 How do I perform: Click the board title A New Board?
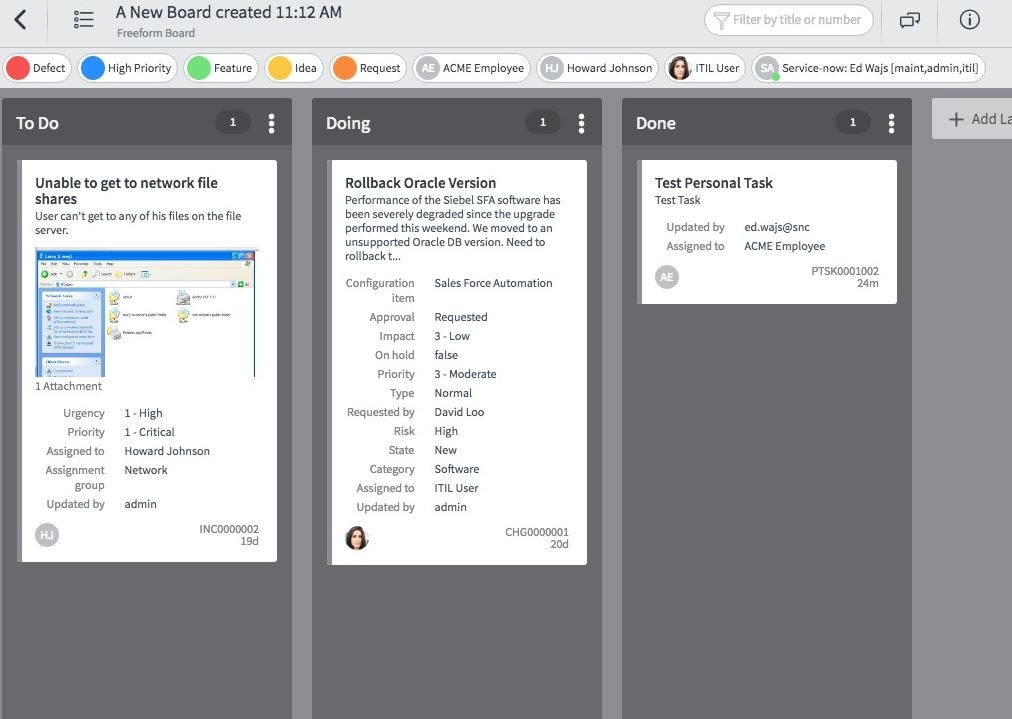pos(228,12)
